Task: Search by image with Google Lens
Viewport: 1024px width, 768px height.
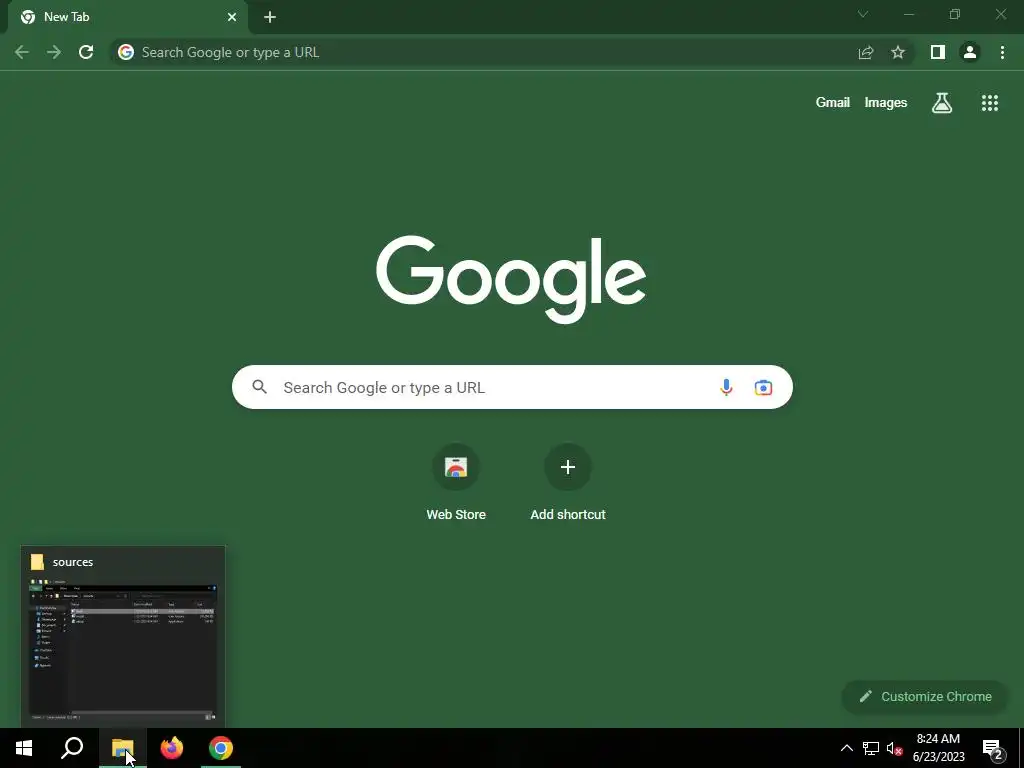Action: click(x=763, y=387)
